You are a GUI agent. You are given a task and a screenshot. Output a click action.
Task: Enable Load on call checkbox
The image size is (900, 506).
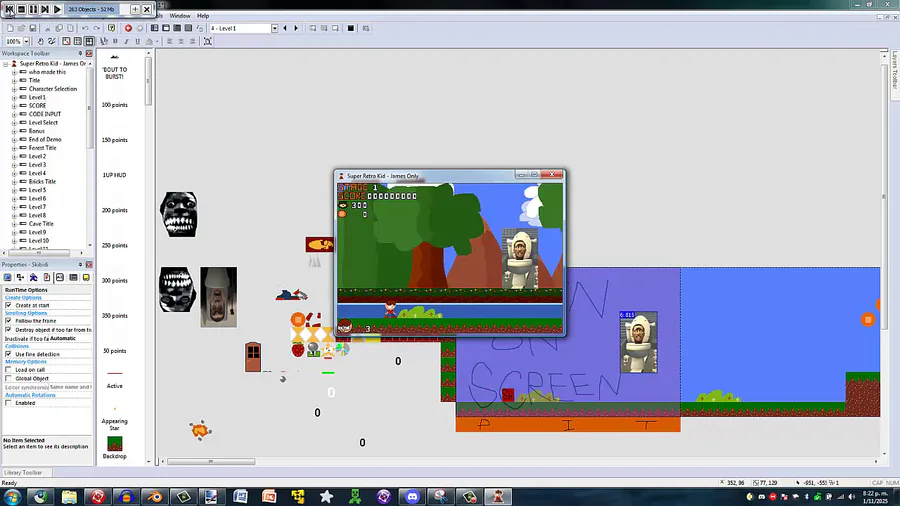pyautogui.click(x=9, y=369)
